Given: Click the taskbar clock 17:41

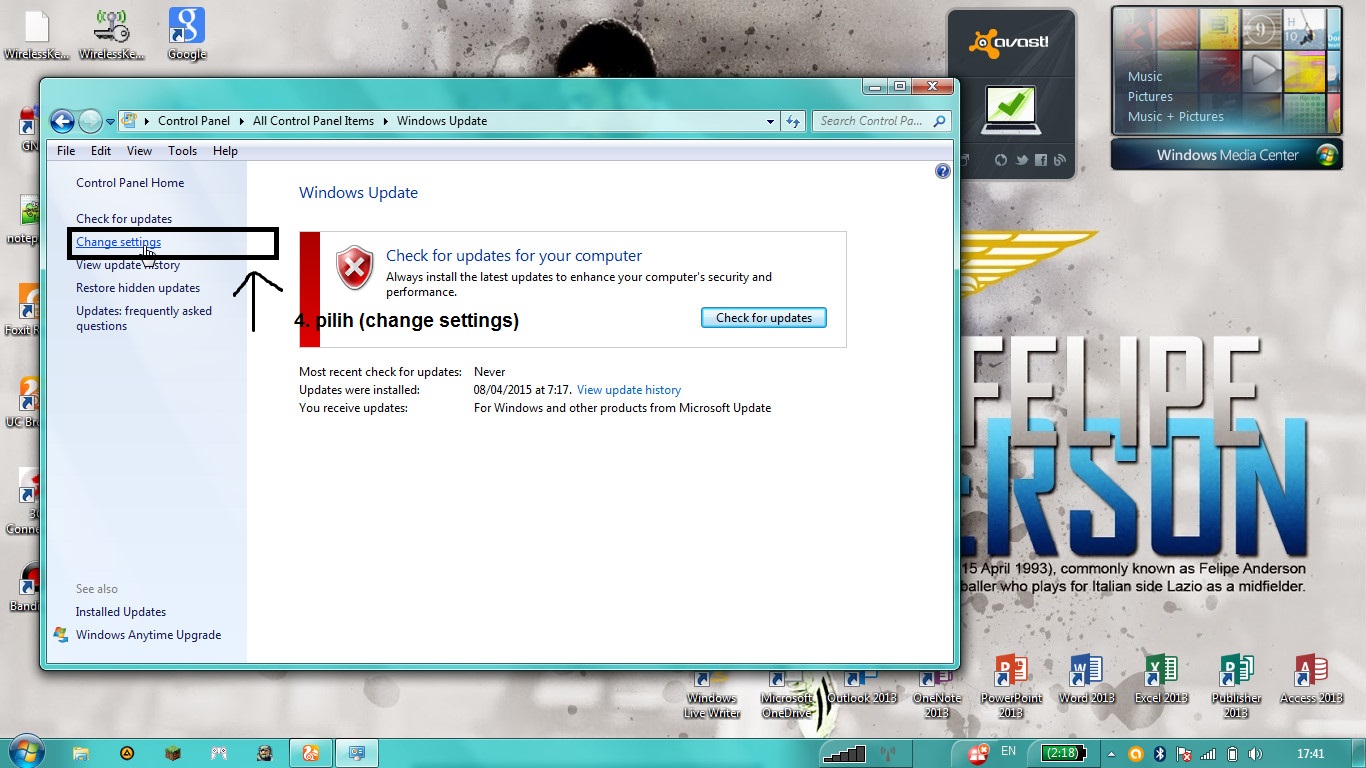Looking at the screenshot, I should click(x=1310, y=754).
